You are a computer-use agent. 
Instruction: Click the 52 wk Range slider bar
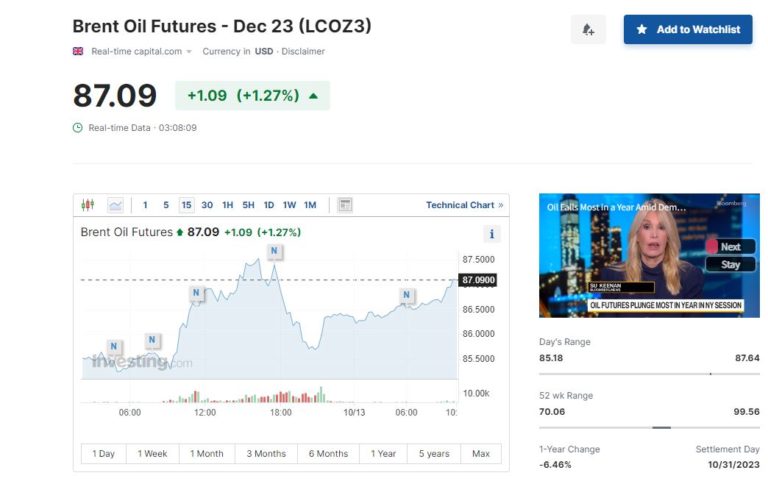(649, 427)
